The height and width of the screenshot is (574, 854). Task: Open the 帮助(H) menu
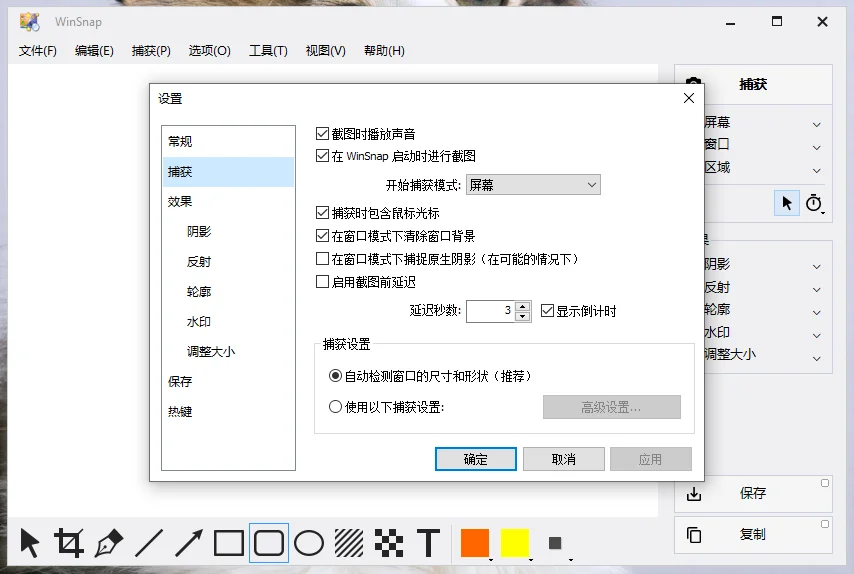(x=384, y=51)
